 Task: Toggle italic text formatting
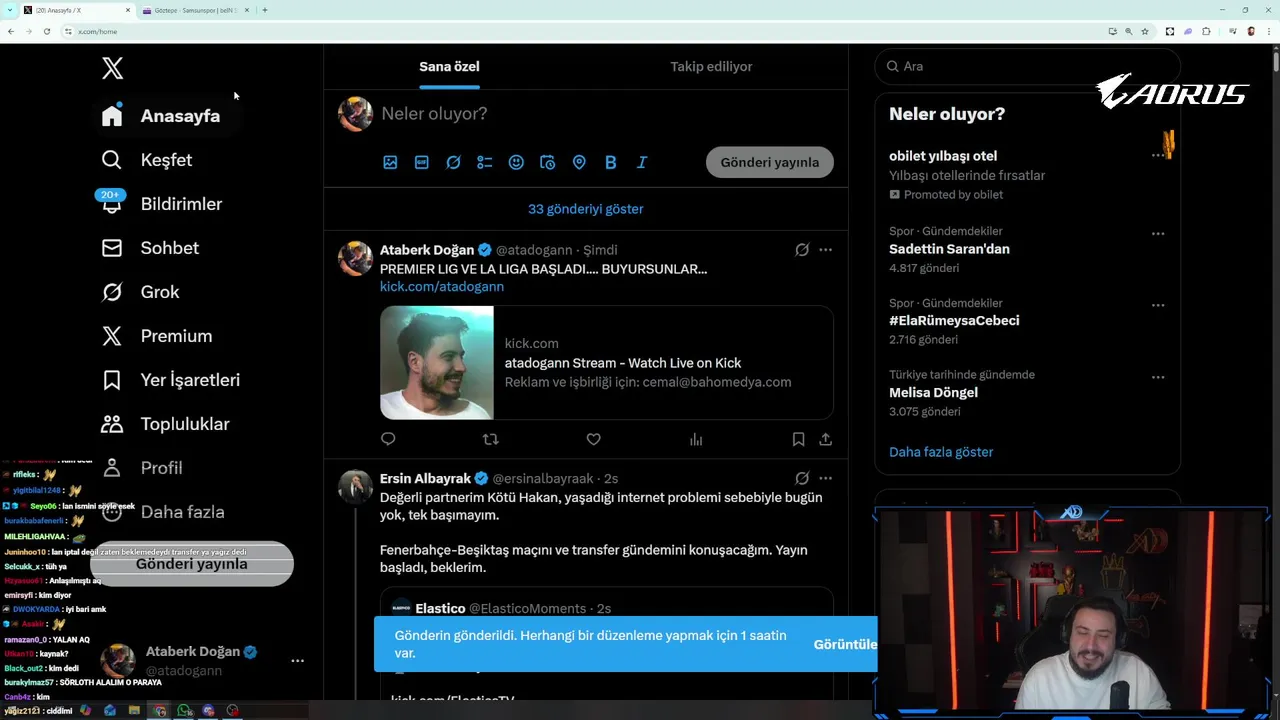642,162
